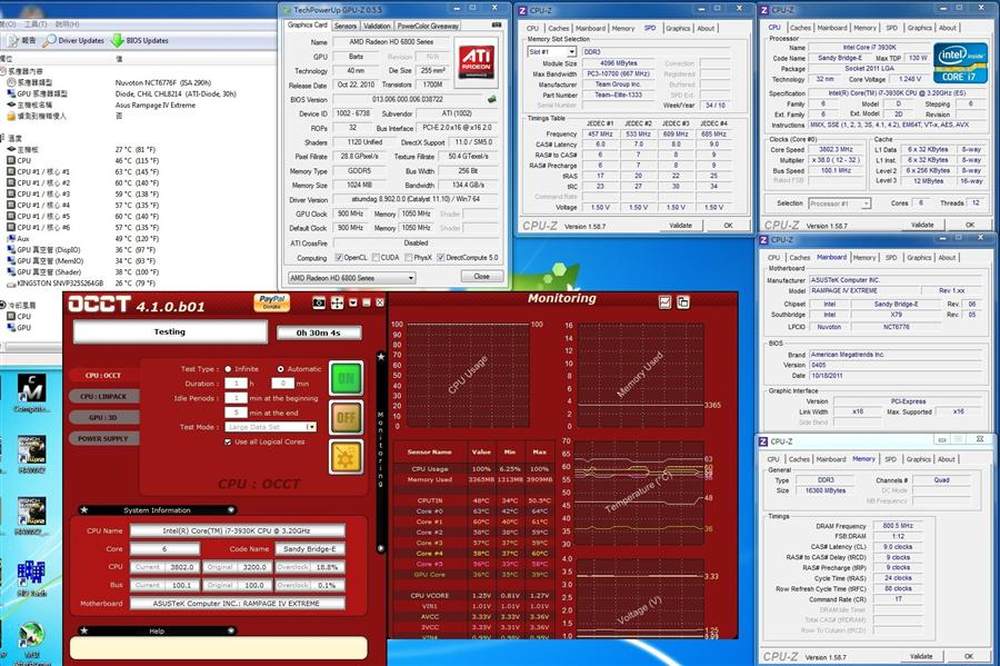Click the OCCT move-window arrows icon
Image resolution: width=1000 pixels, height=666 pixels.
click(x=337, y=303)
